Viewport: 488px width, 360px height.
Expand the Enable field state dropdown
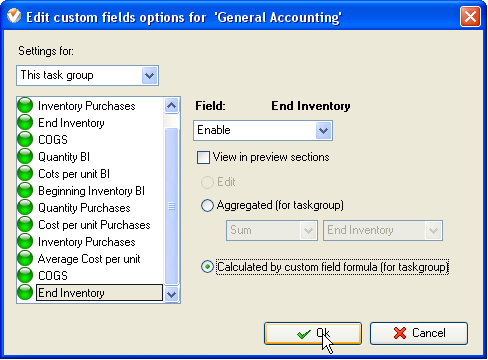click(263, 130)
